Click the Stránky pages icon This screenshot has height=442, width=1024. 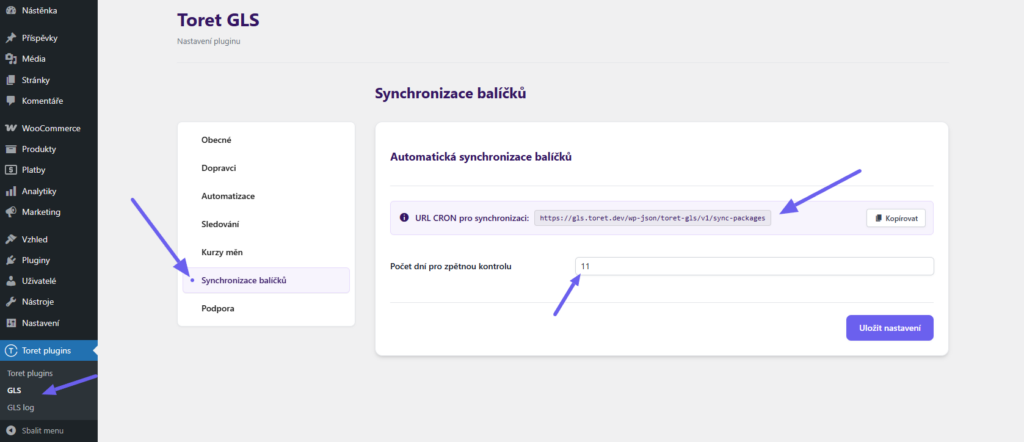pos(10,80)
